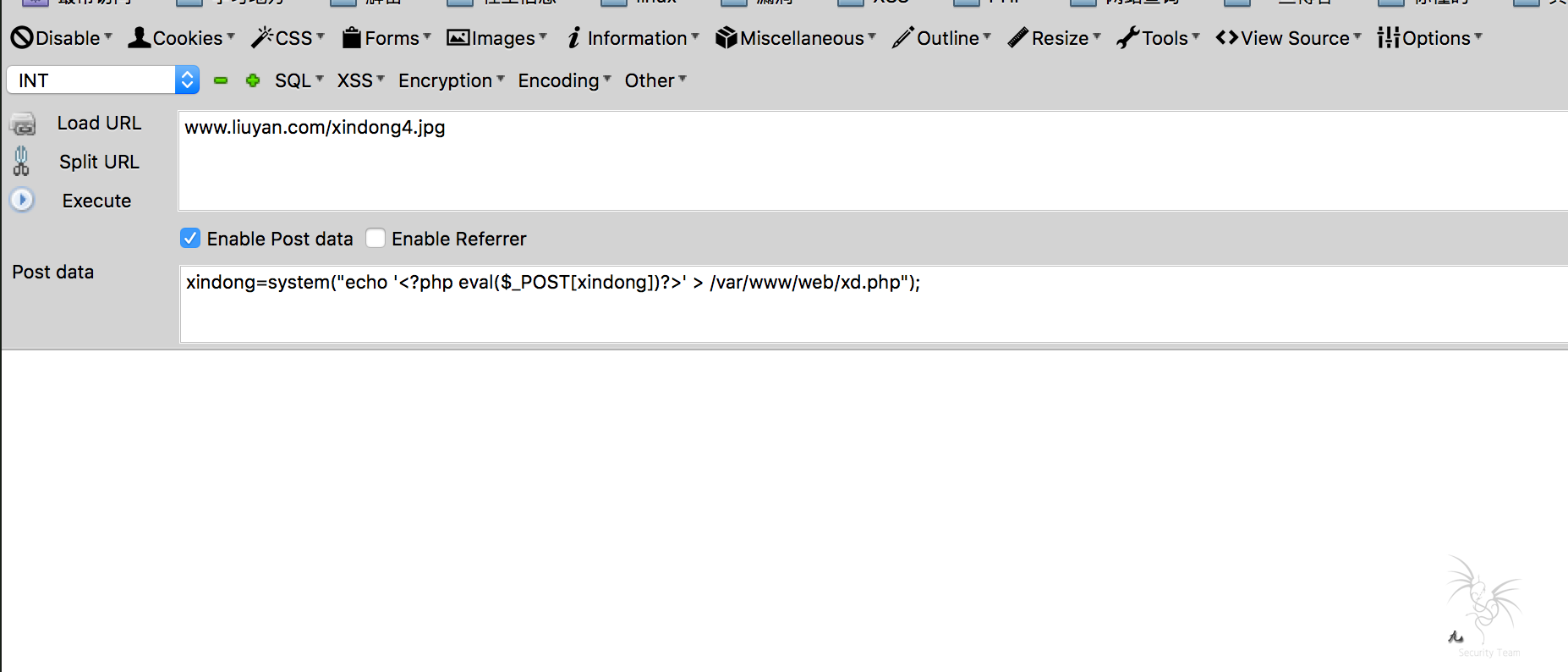Check the Enable Referrer checkbox

click(376, 239)
